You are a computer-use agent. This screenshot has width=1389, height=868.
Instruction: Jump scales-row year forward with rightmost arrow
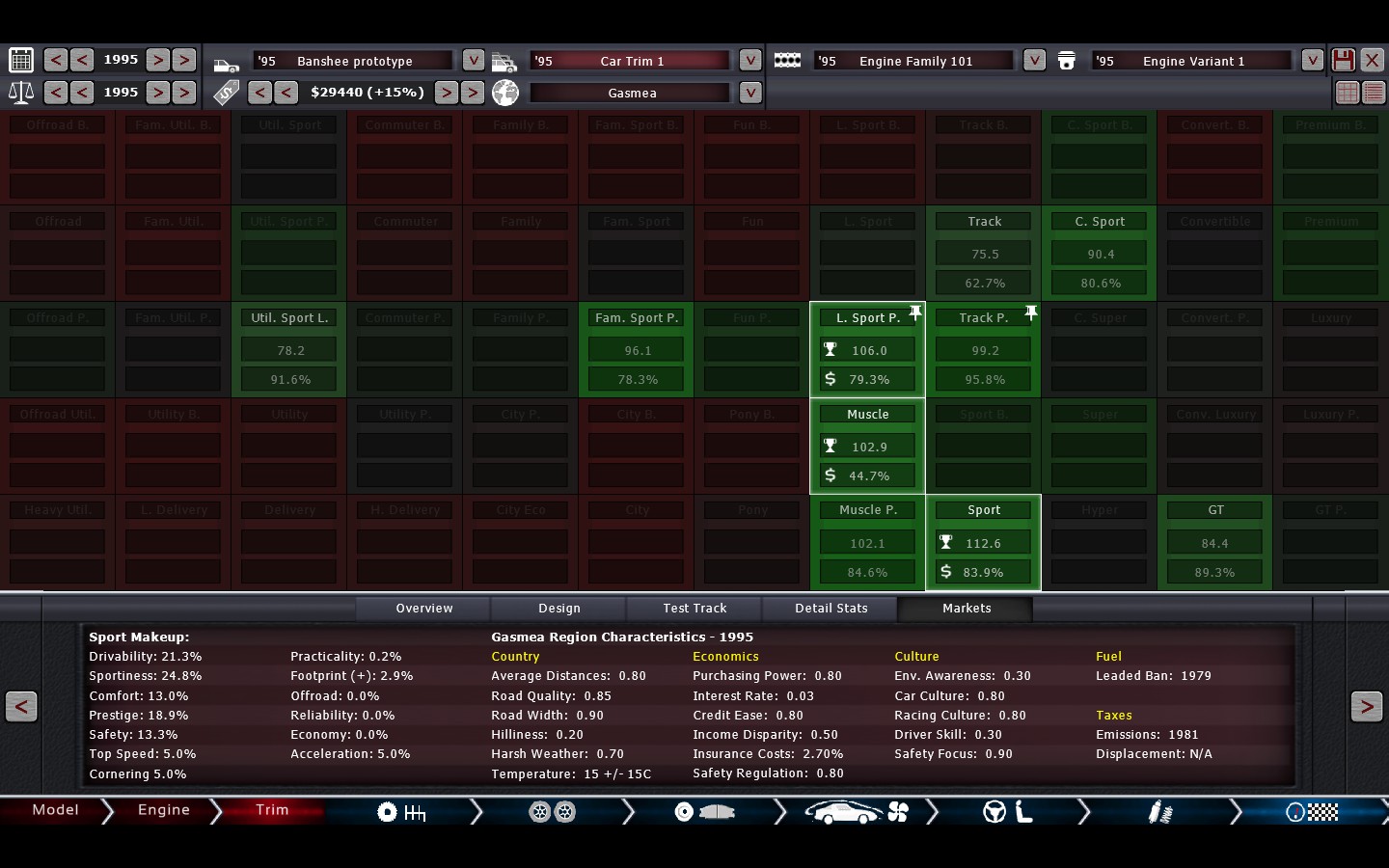coord(184,93)
